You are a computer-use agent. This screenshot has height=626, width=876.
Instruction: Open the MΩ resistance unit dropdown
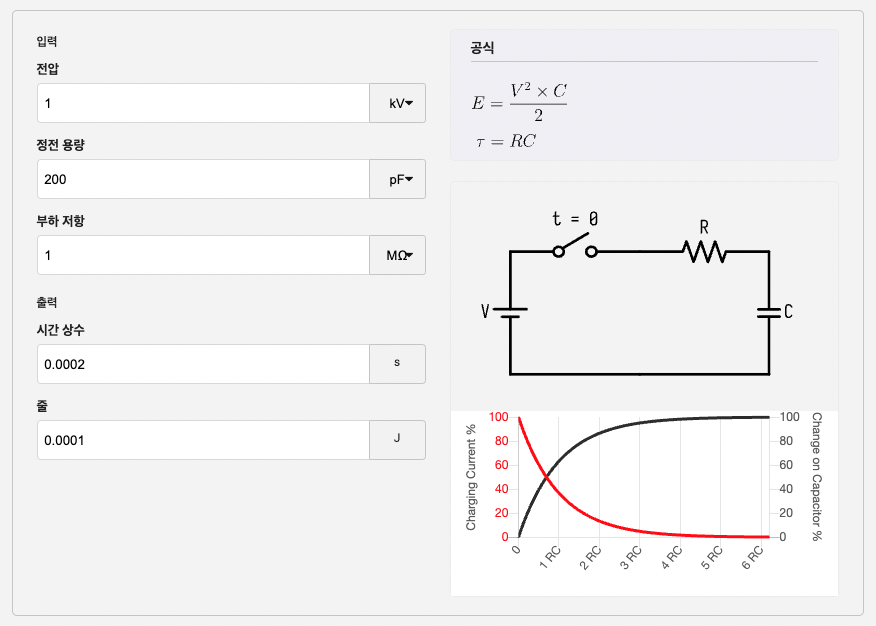[398, 255]
